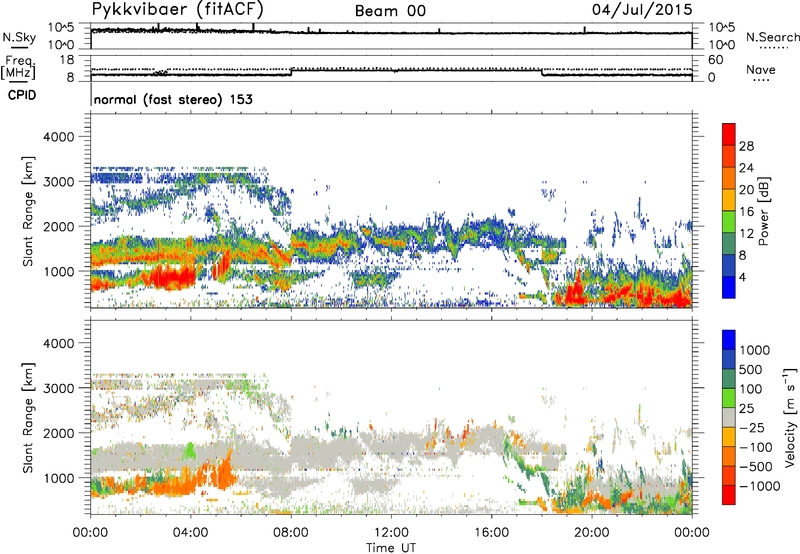Screen dimensions: 800x554
Task: Click the '28' tick on power colorbar
Action: click(746, 146)
